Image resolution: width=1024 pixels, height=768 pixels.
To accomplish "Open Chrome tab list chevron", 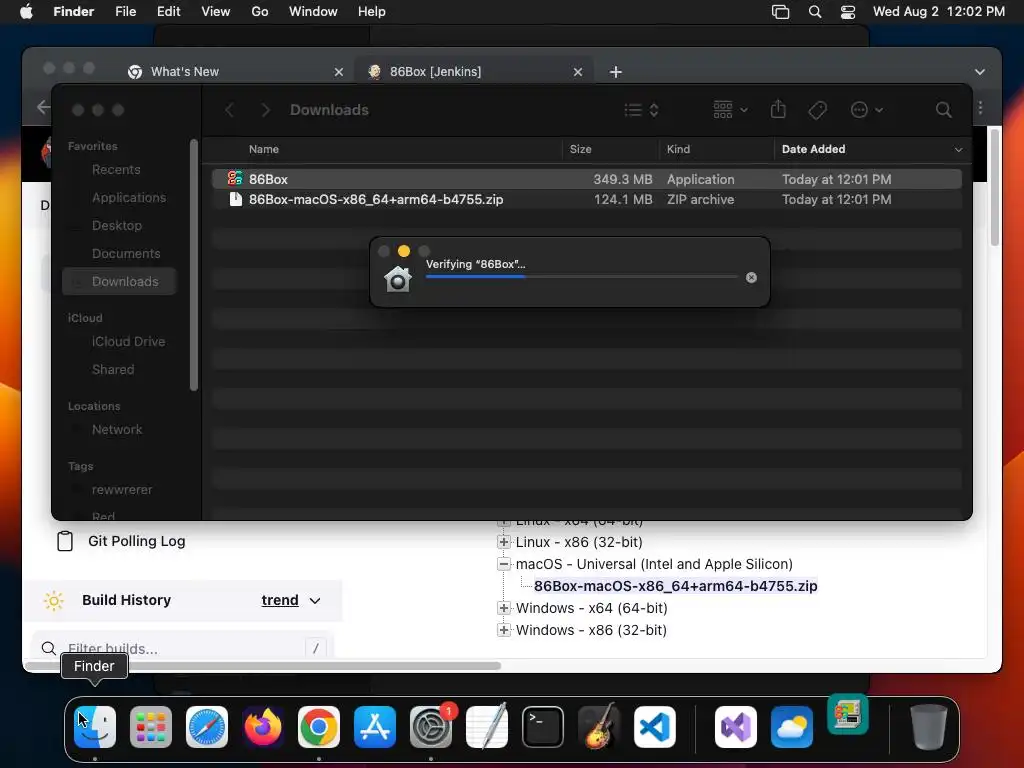I will [980, 72].
